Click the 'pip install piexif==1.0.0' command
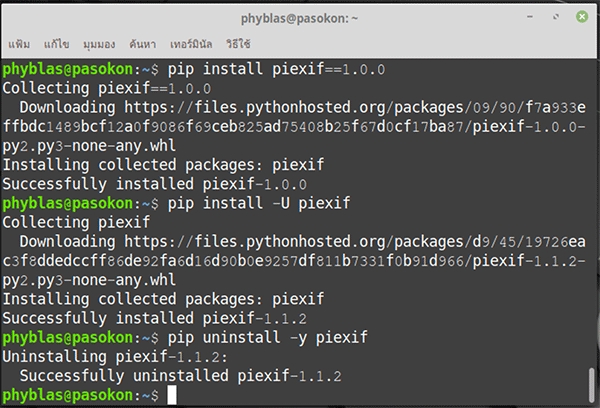Viewport: 600px width, 408px height. [x=276, y=70]
